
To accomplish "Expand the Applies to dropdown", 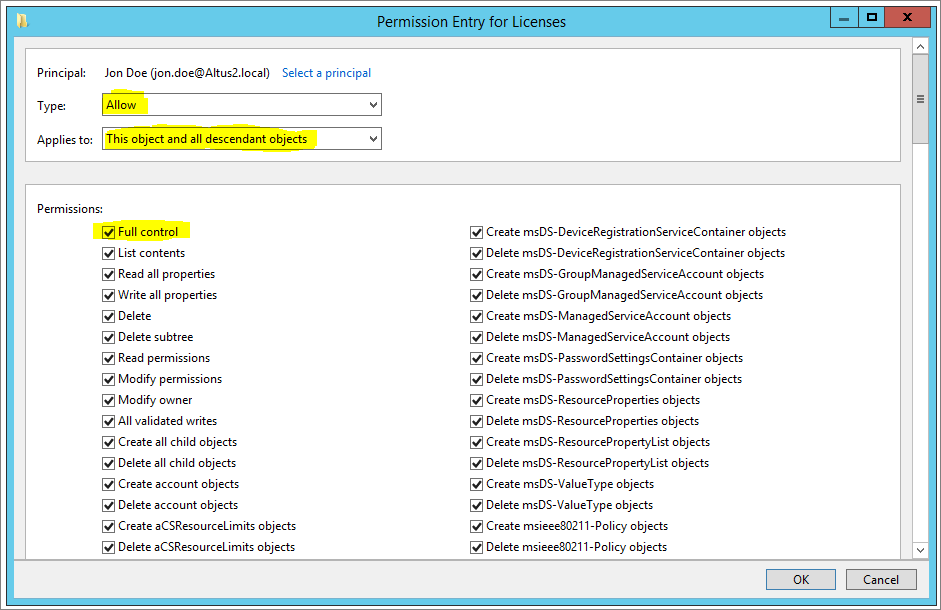I will 241,139.
